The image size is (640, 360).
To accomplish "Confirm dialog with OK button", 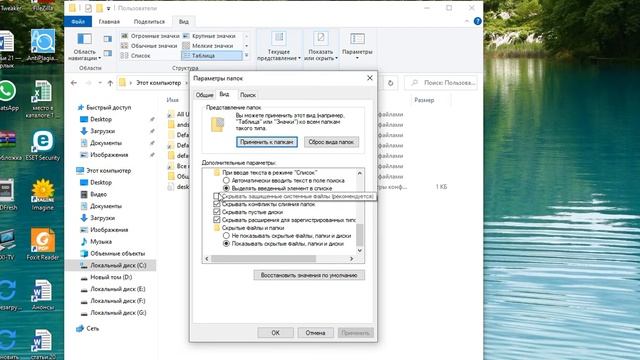I will click(276, 333).
